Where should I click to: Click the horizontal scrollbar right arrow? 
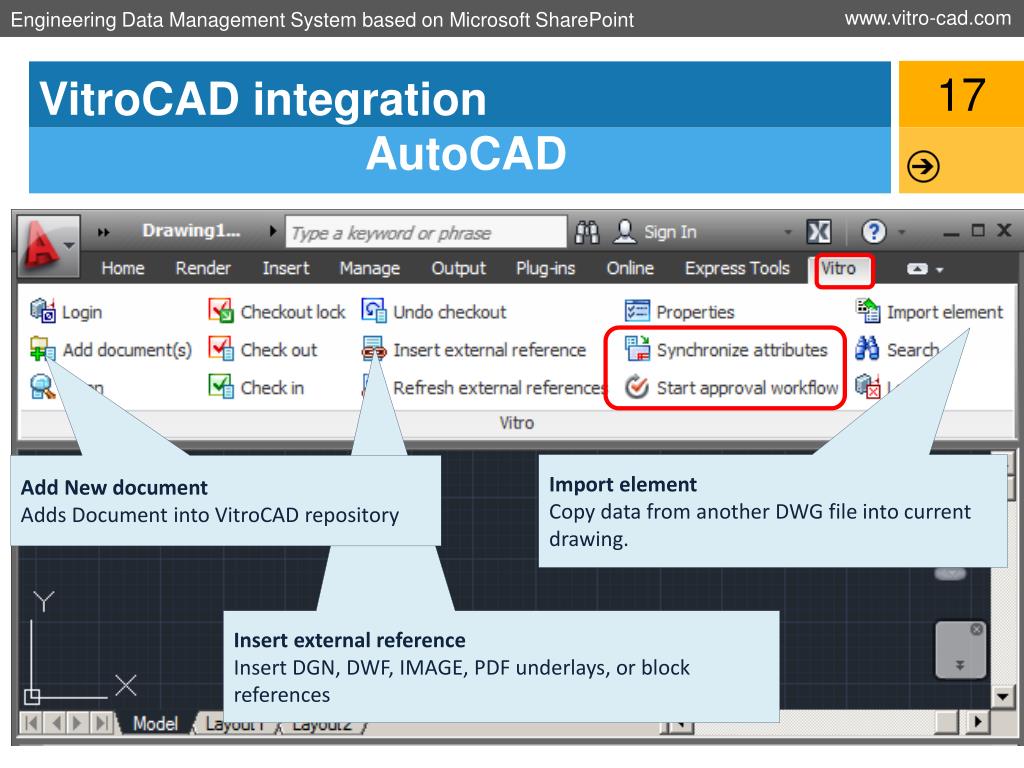pyautogui.click(x=978, y=722)
